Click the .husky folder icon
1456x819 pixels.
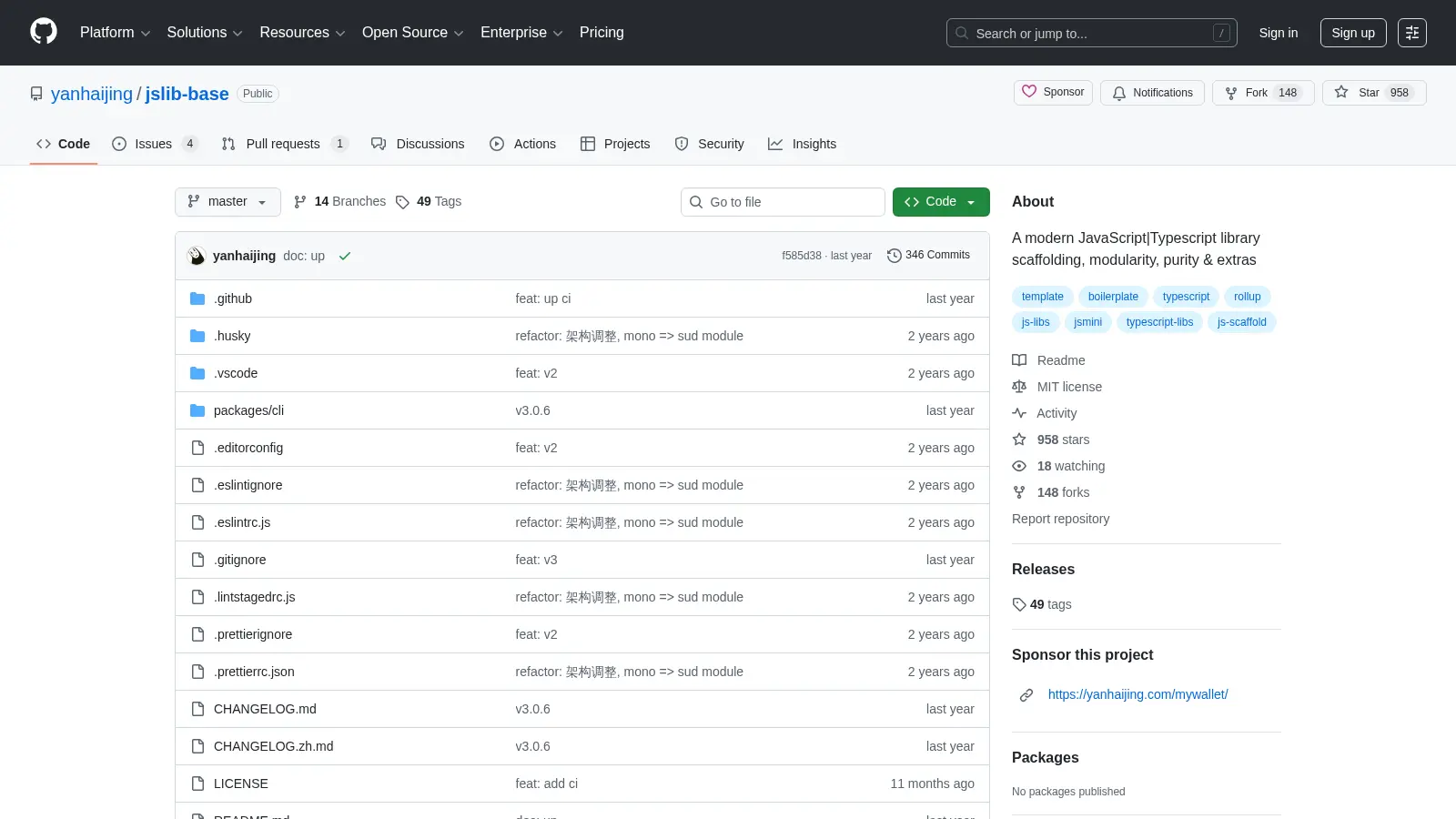point(197,336)
